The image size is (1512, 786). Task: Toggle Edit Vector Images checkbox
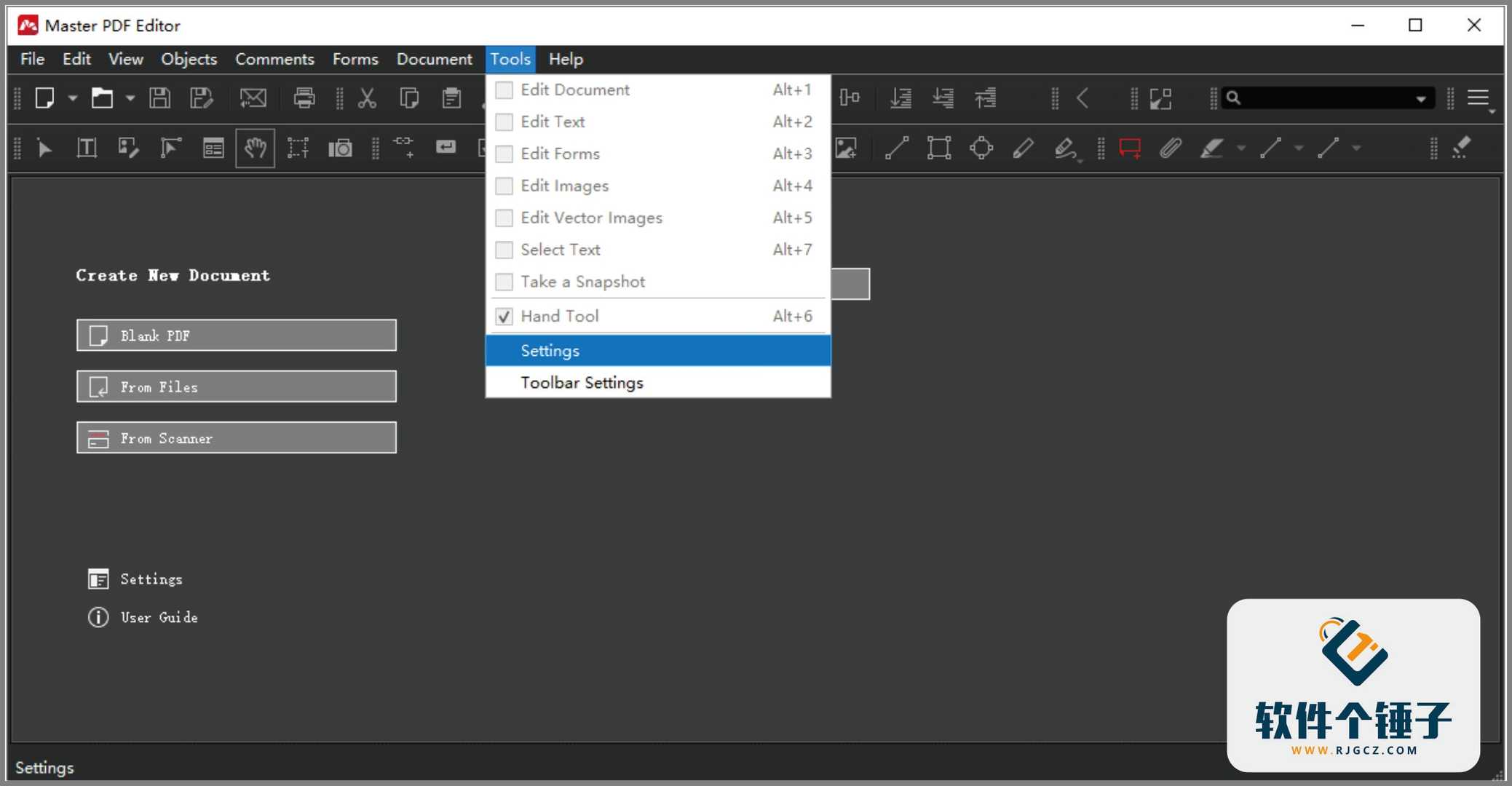(504, 218)
